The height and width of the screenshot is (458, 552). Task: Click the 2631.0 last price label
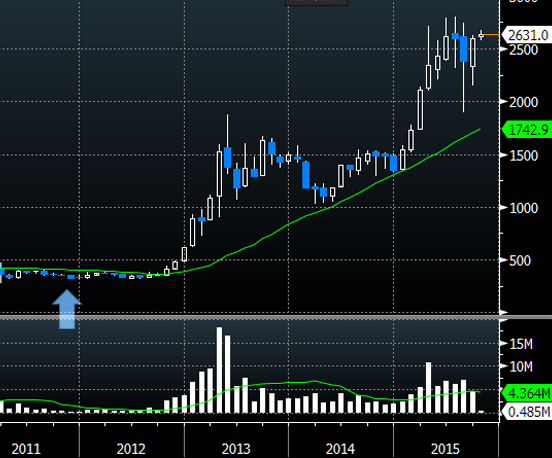[x=526, y=35]
